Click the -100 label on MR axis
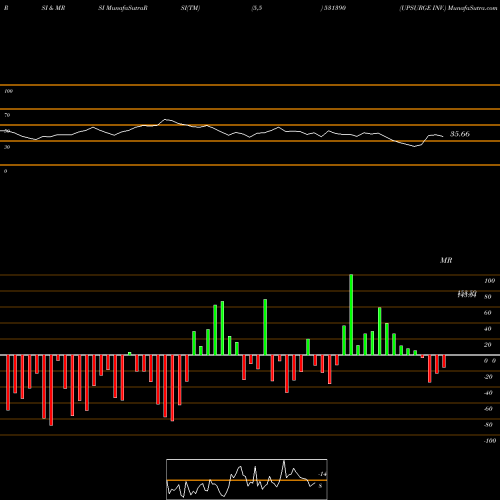 pos(490,441)
